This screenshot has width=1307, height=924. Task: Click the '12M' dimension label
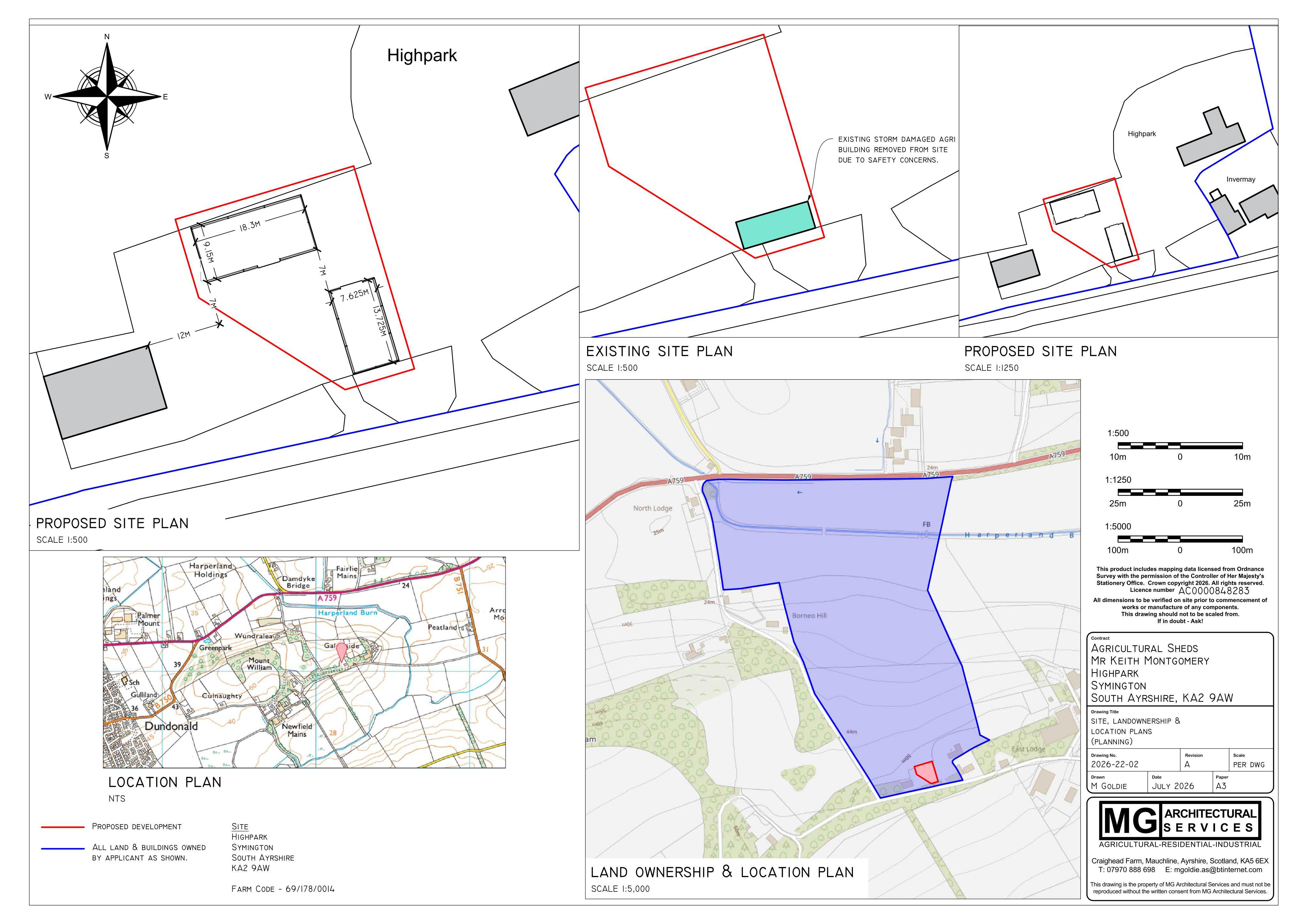[x=183, y=335]
